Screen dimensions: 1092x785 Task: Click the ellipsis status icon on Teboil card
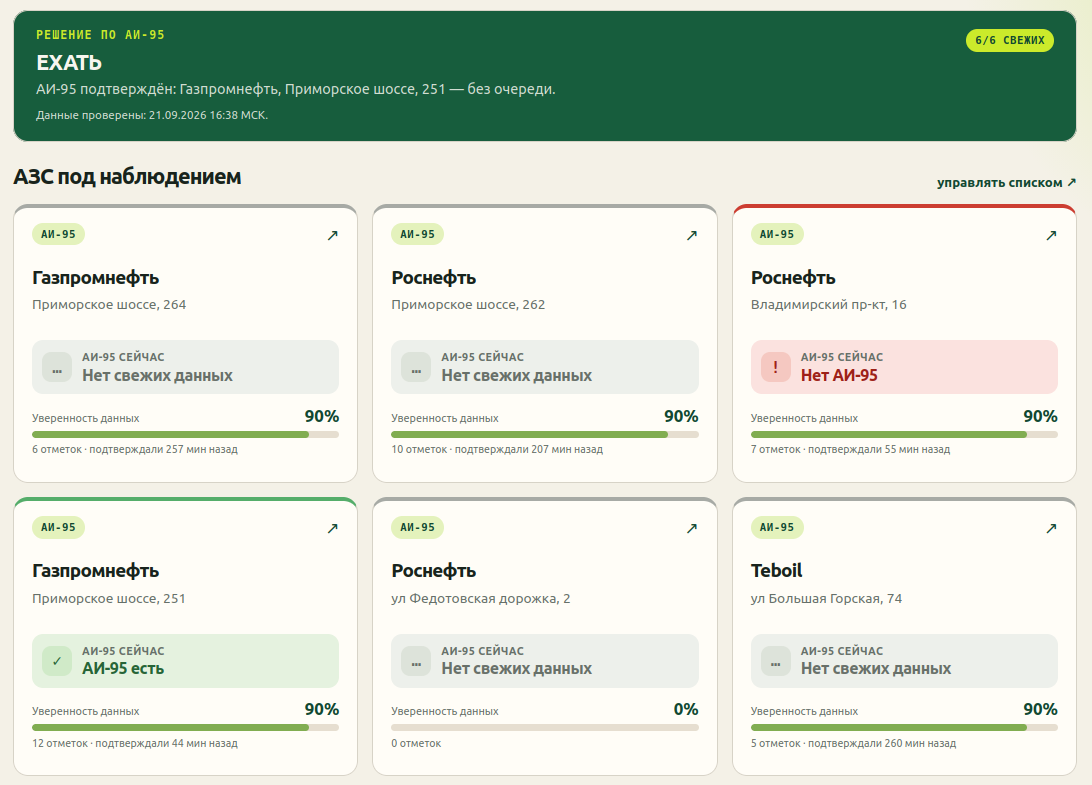(775, 661)
